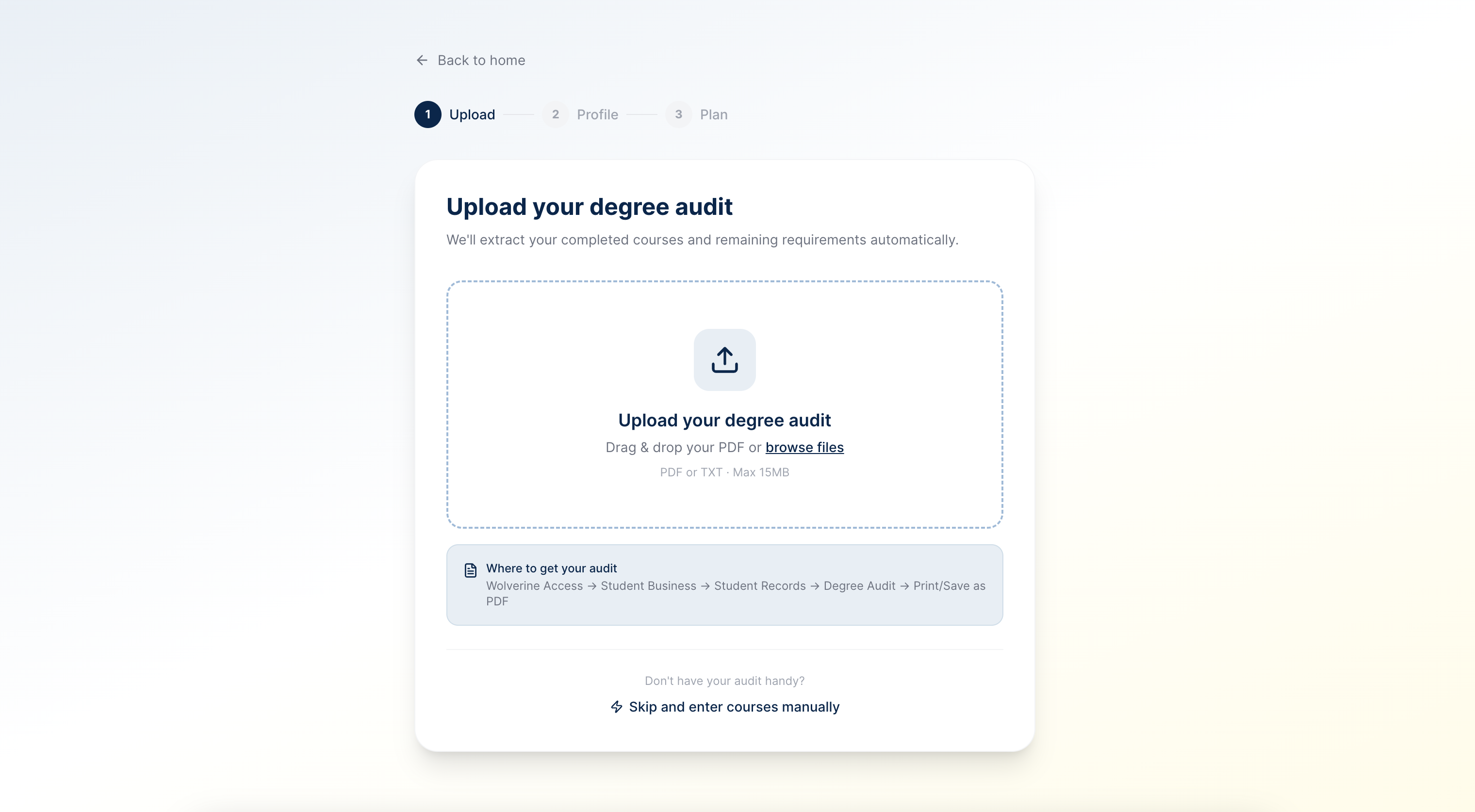Click the step 1 circle indicator
Image resolution: width=1475 pixels, height=812 pixels.
[428, 114]
